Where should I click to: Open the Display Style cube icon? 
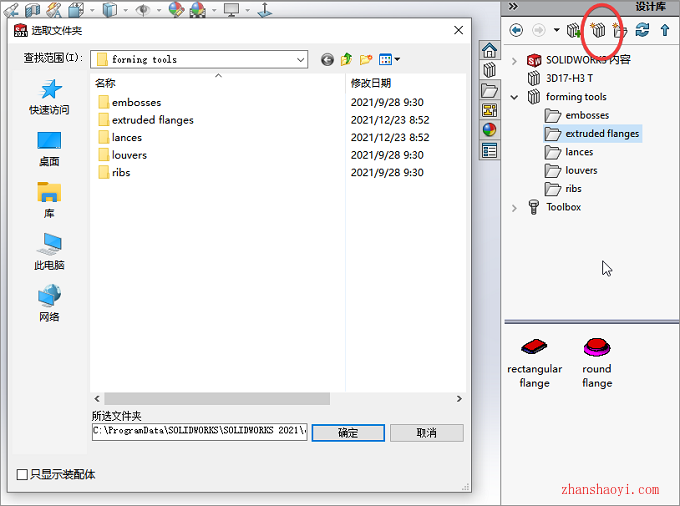click(110, 10)
